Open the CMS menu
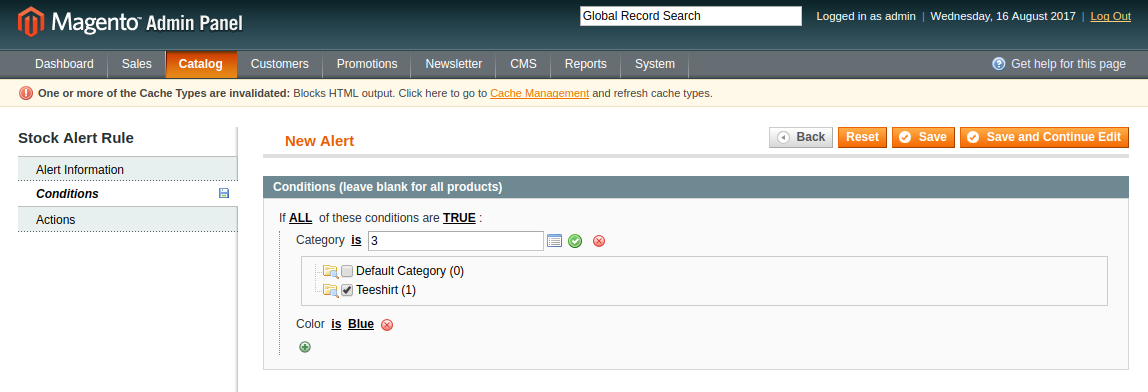 (523, 64)
